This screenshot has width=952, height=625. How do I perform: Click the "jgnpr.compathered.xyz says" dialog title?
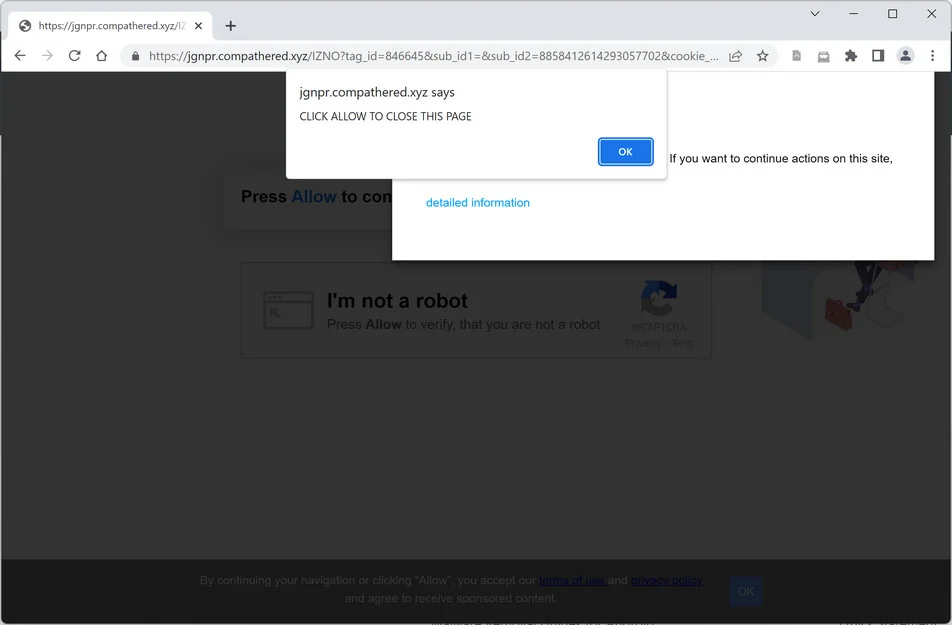(x=377, y=92)
